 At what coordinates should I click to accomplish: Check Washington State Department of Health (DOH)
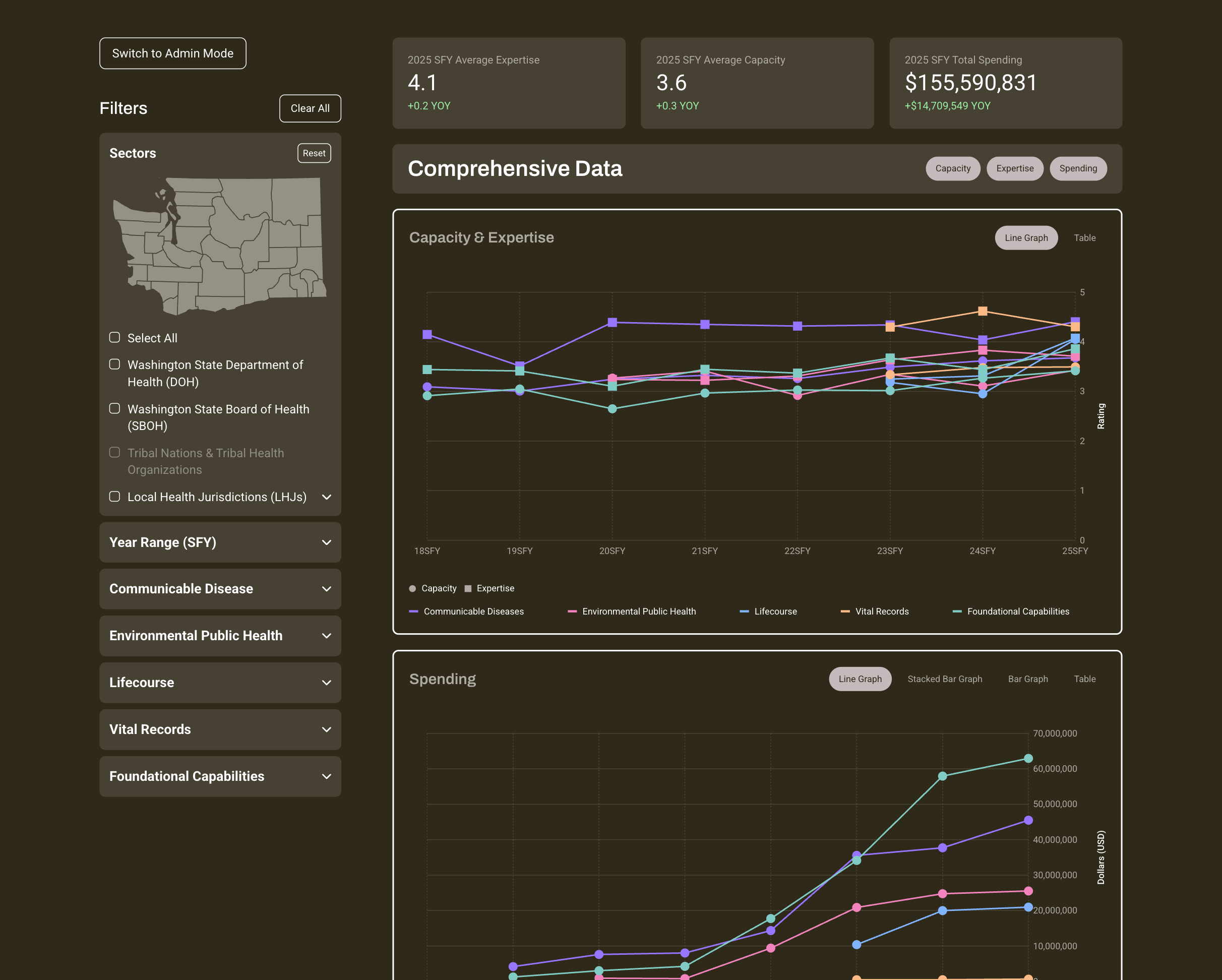[114, 364]
